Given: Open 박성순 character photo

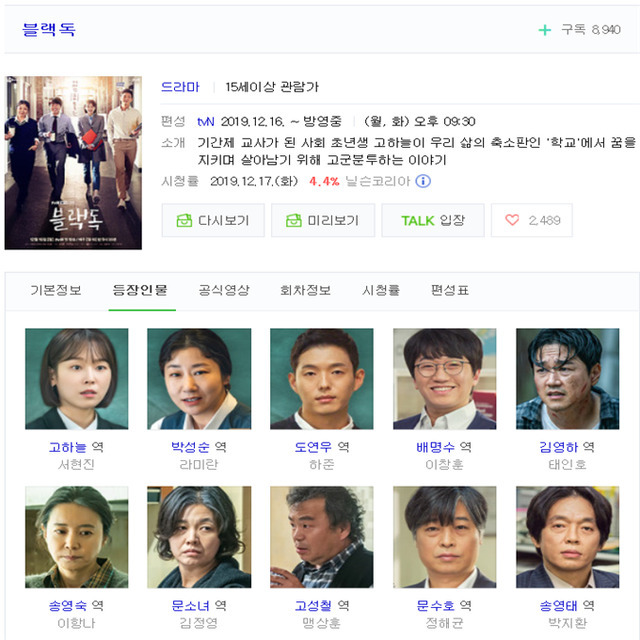Looking at the screenshot, I should pos(199,379).
